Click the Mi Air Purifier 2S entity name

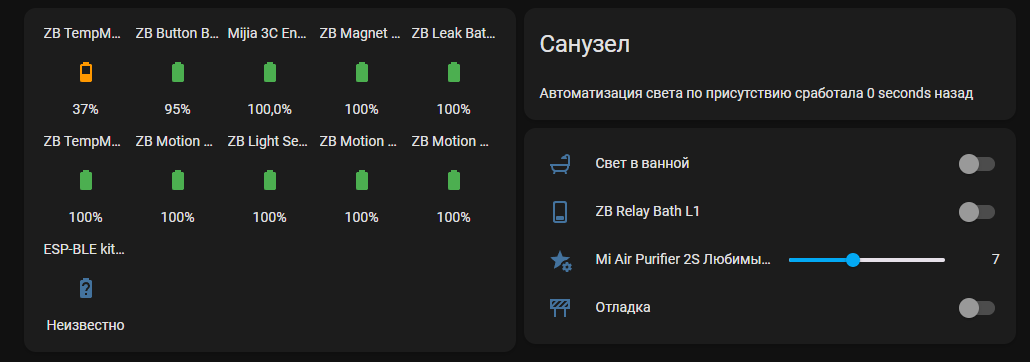pos(683,260)
